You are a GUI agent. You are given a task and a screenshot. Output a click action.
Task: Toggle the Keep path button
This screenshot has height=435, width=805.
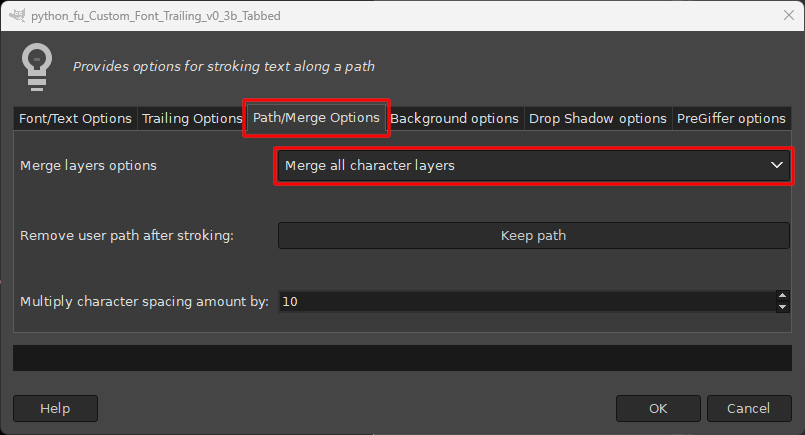[x=533, y=235]
